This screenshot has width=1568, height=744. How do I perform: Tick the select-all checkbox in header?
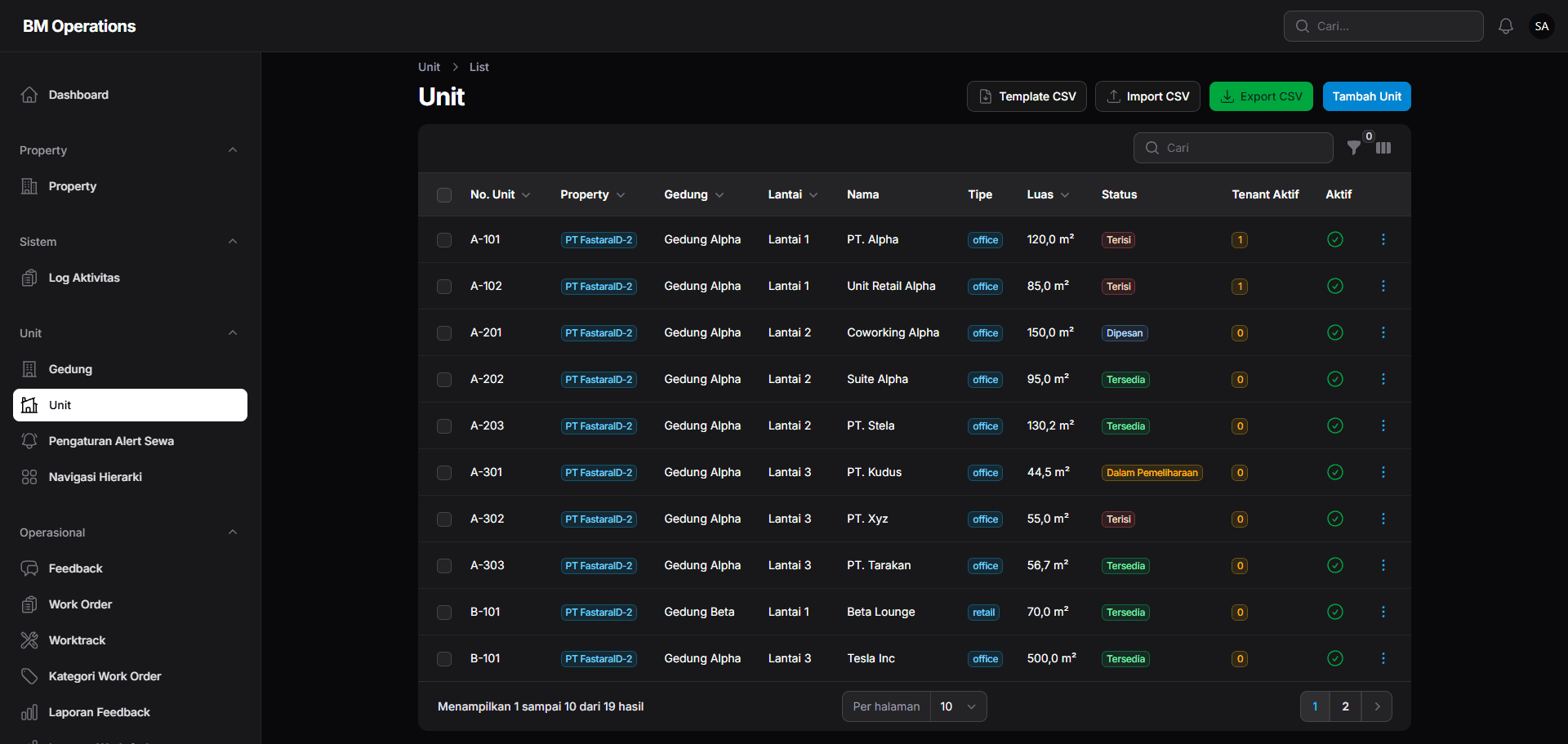tap(444, 195)
